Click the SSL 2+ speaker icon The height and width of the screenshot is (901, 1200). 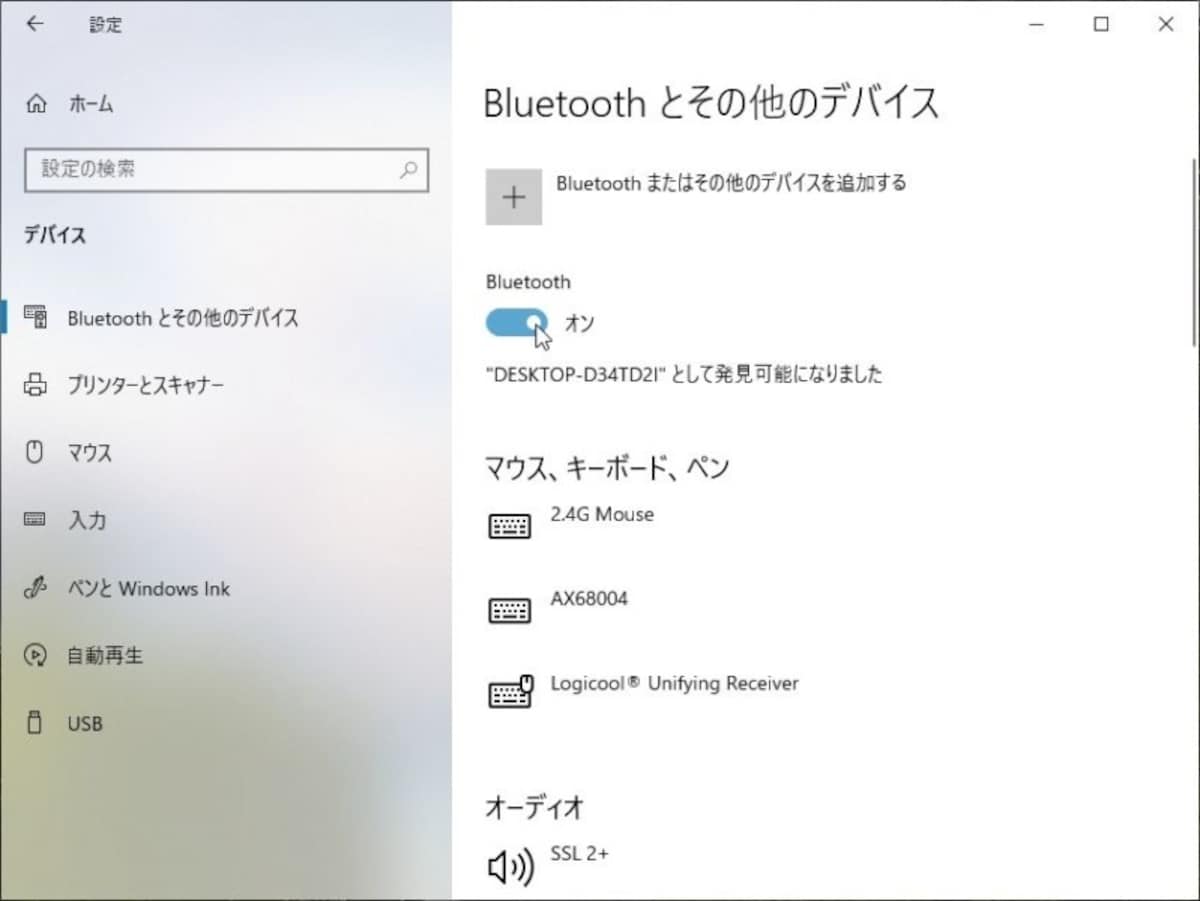point(510,867)
